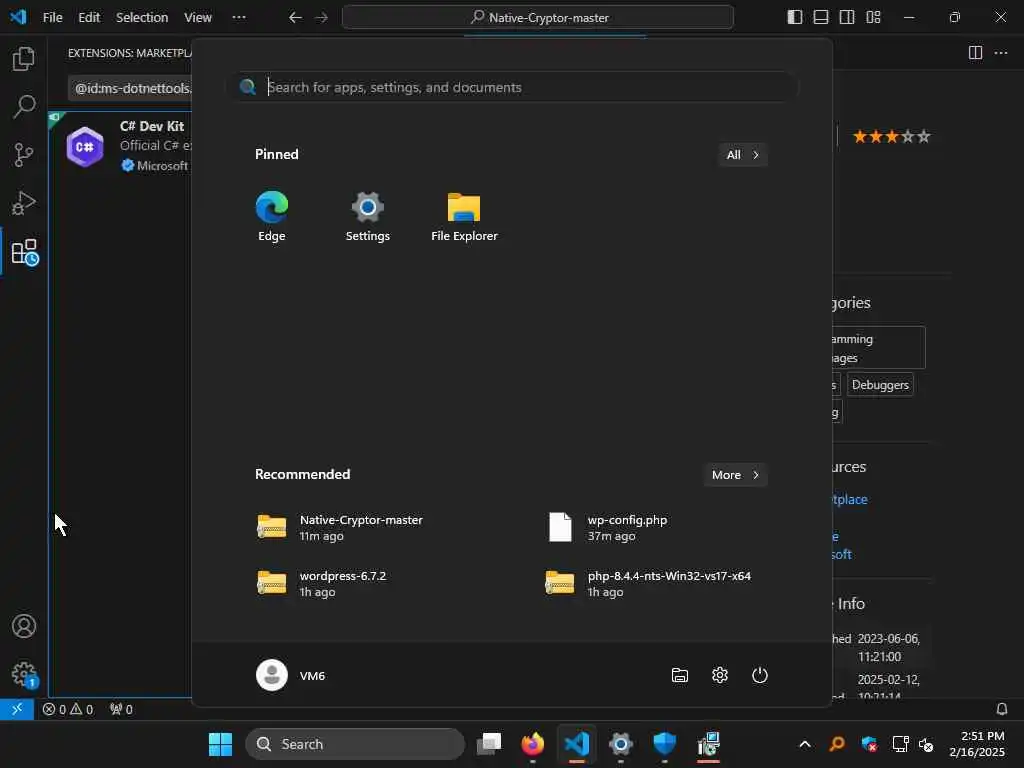This screenshot has width=1024, height=768.
Task: Go back with the navigation arrow
Action: click(295, 18)
